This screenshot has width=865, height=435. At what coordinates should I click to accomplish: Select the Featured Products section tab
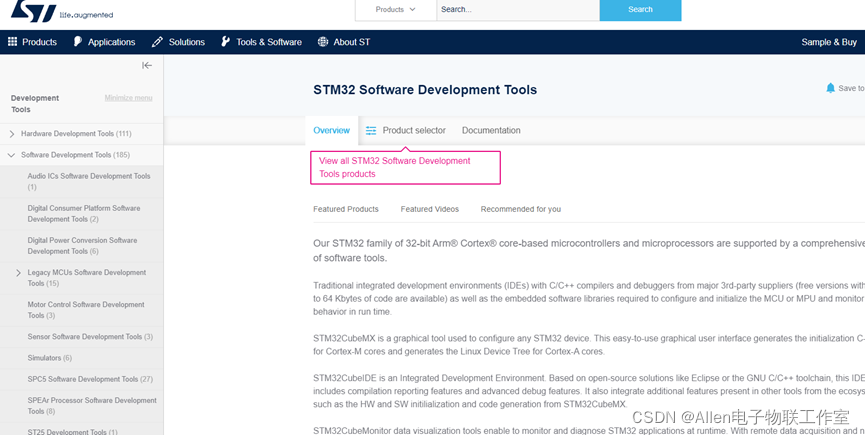[346, 209]
